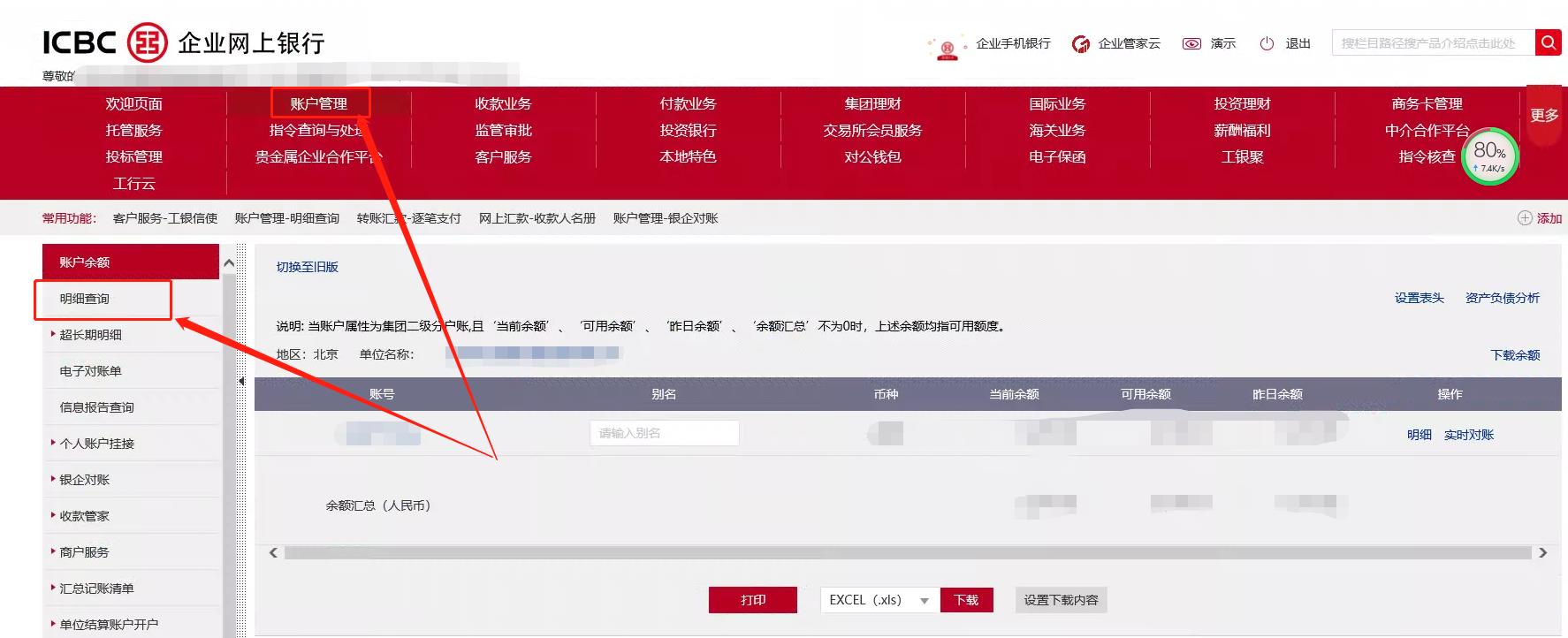Focus the top search input box

coord(1433,42)
